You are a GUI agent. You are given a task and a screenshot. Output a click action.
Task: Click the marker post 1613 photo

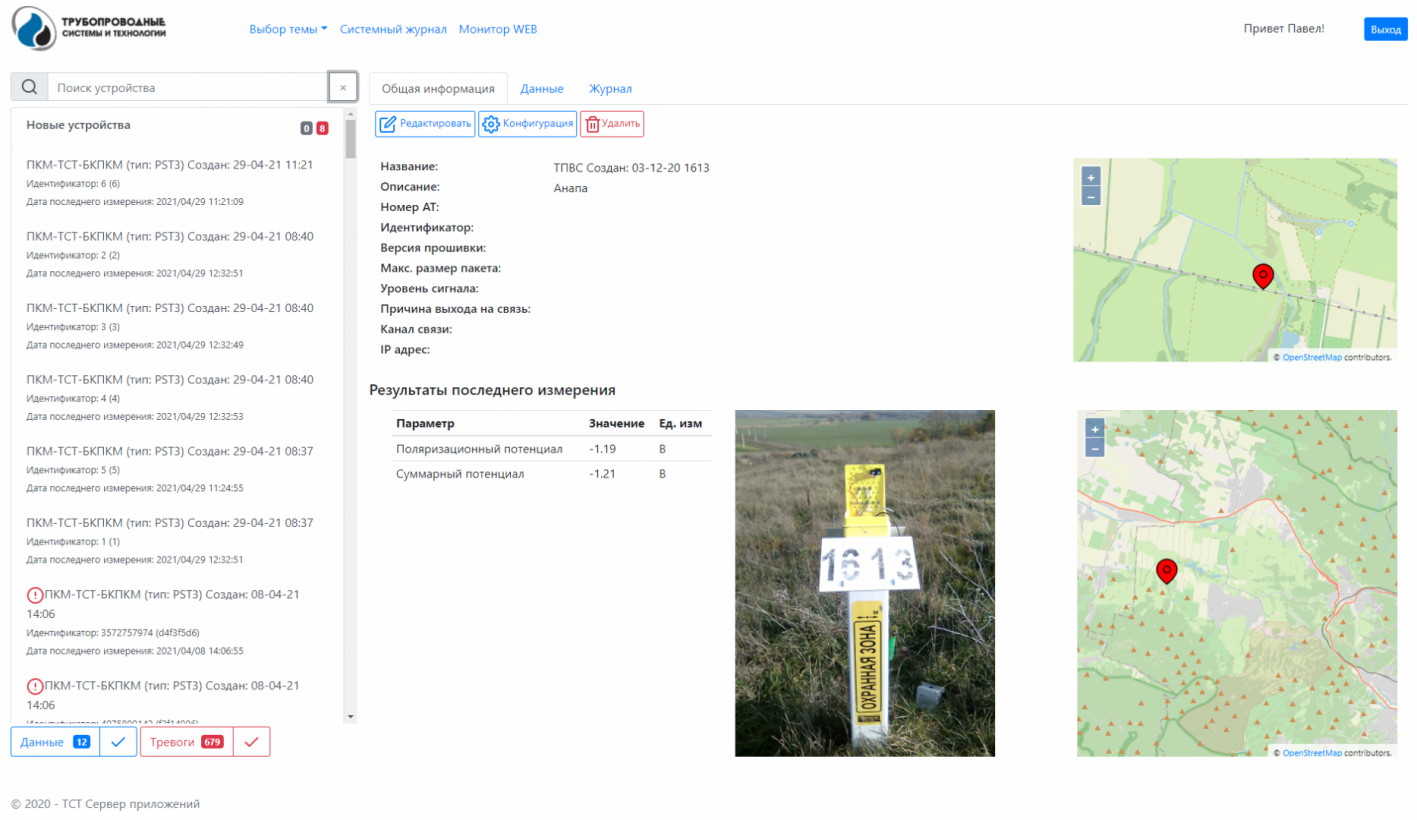865,583
